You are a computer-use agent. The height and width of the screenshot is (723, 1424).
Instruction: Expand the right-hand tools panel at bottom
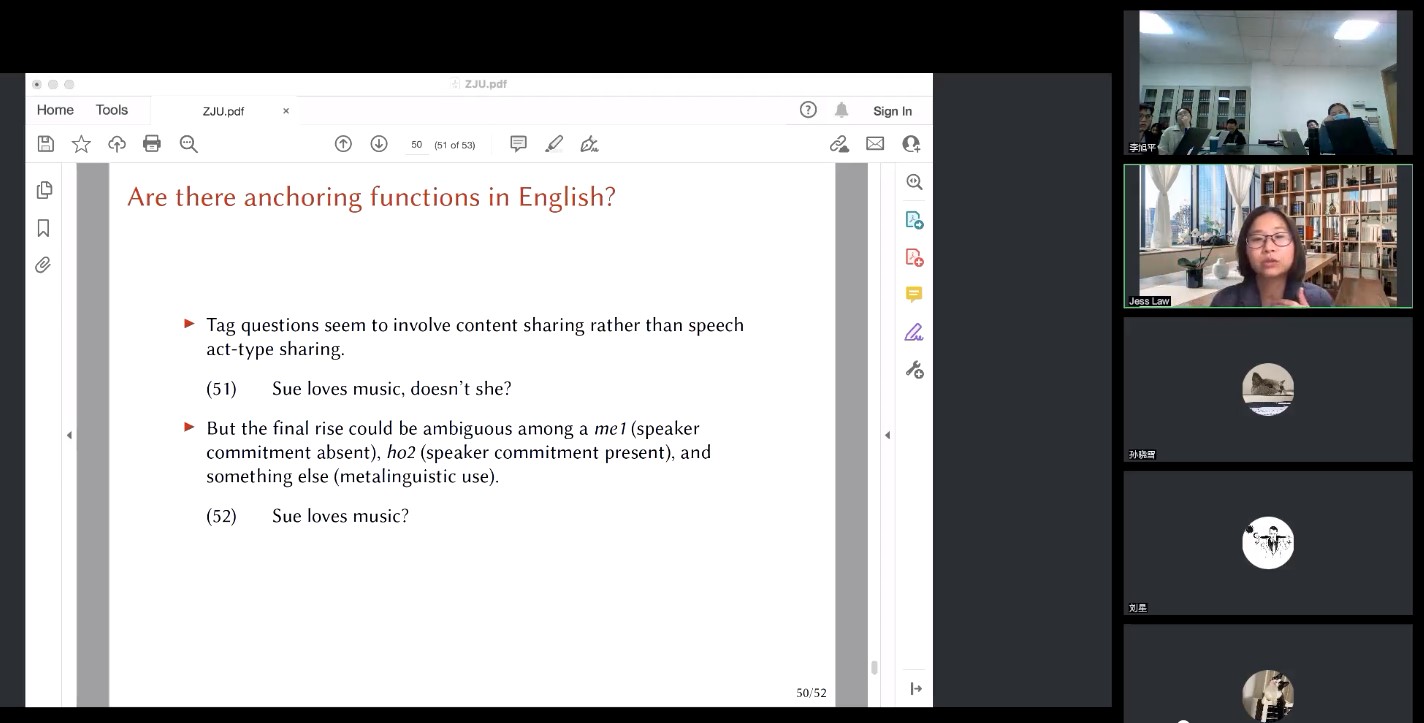click(x=915, y=688)
